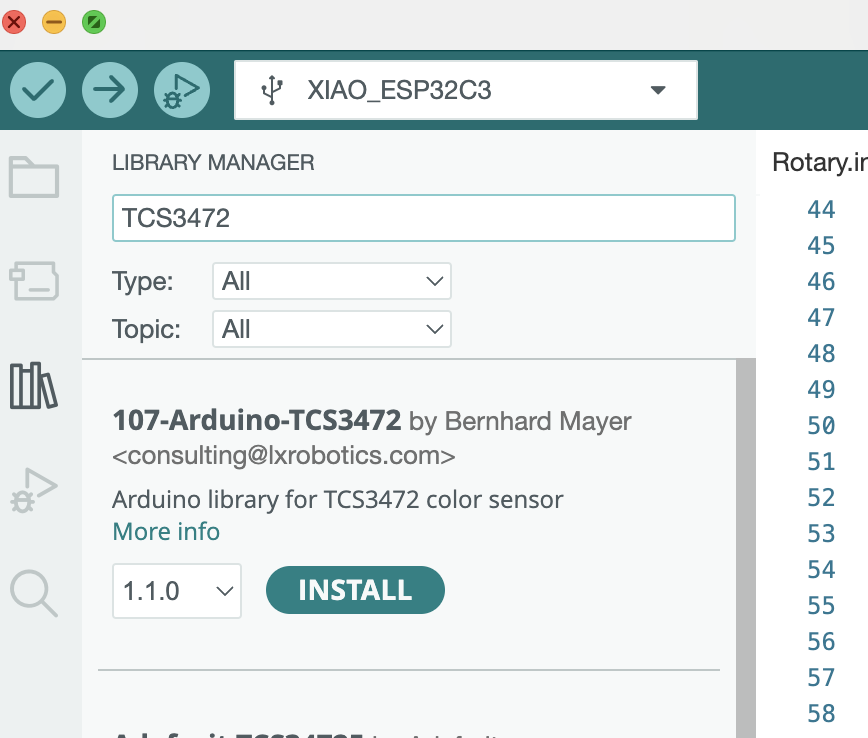Click line number 58 in editor gutter
The height and width of the screenshot is (738, 868).
[x=821, y=714]
